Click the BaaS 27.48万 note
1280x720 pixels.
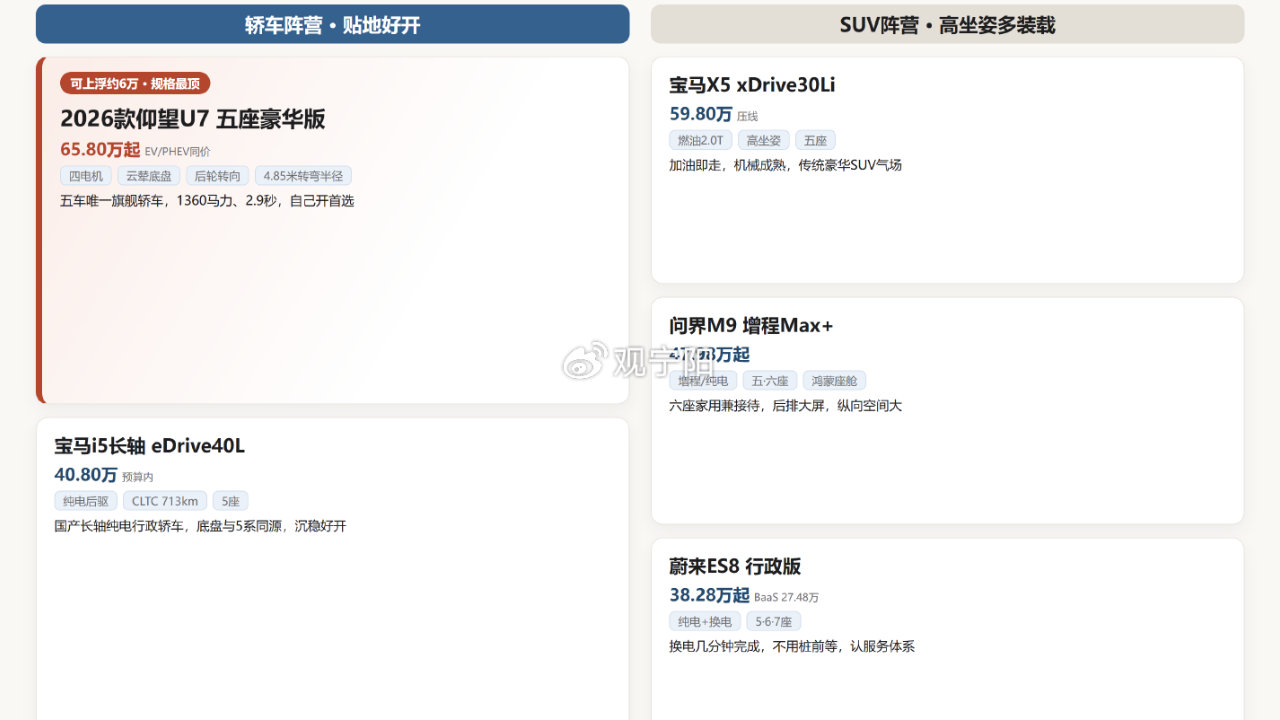pos(787,597)
